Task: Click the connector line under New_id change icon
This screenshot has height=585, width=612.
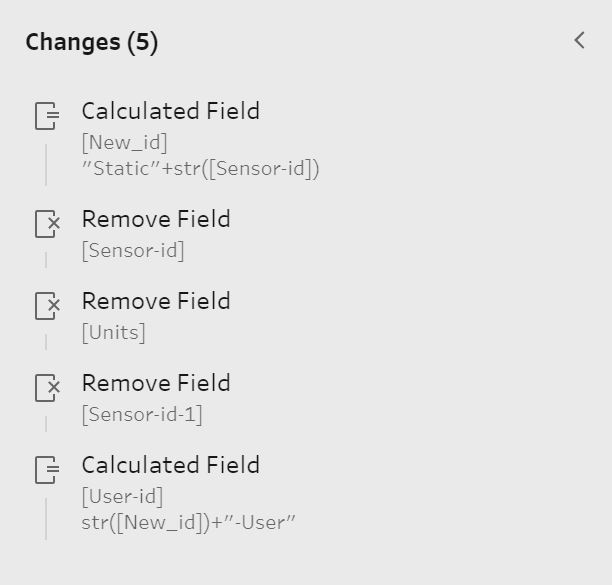Action: [x=46, y=164]
